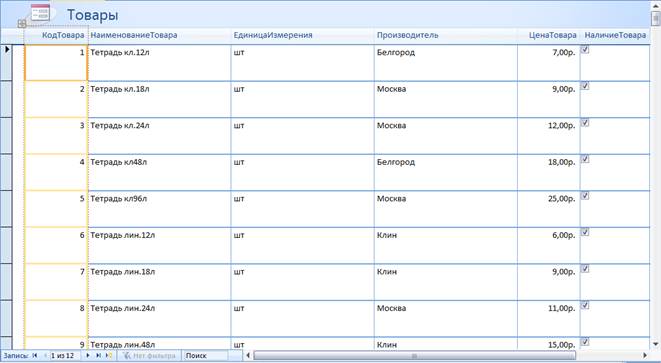The width and height of the screenshot is (661, 363).
Task: Toggle НаличиеТовара checkbox for Тетрадь лин.24л
Action: 585,305
